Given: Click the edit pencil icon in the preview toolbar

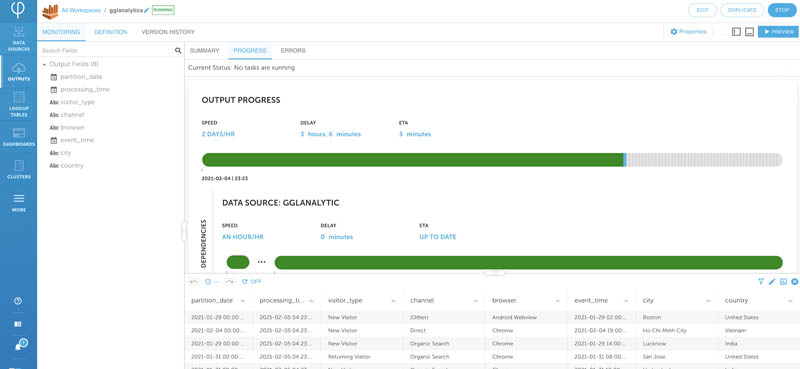Looking at the screenshot, I should [x=772, y=281].
